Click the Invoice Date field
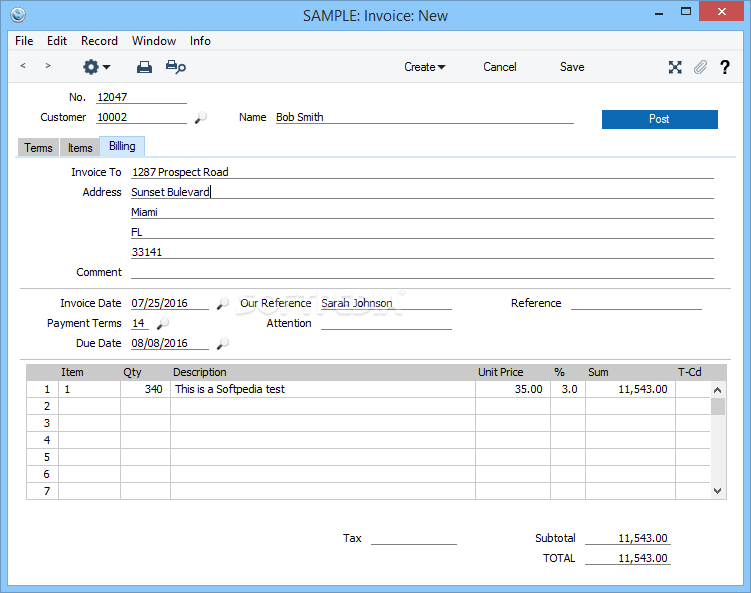 pos(170,303)
